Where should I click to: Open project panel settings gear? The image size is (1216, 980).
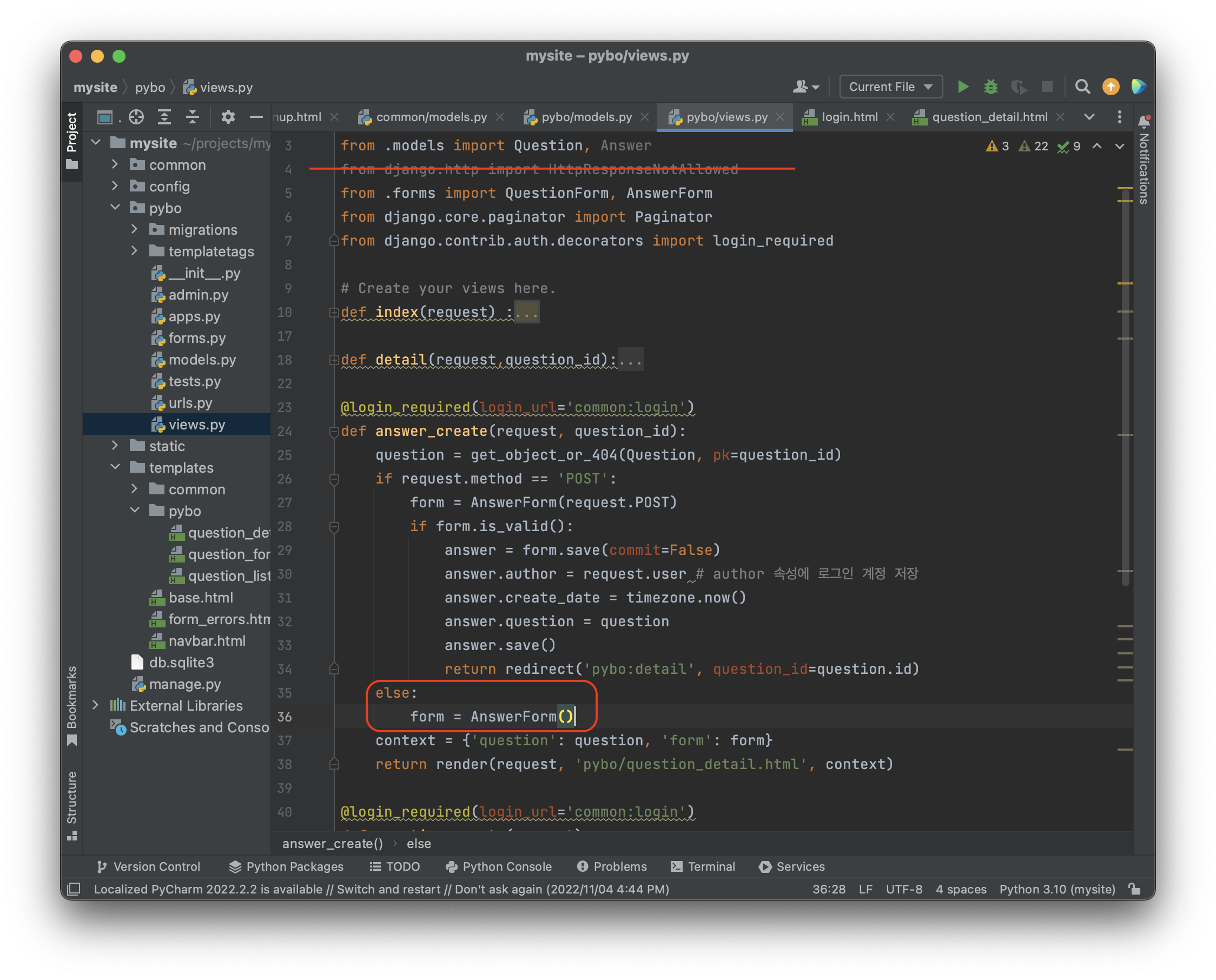coord(228,117)
